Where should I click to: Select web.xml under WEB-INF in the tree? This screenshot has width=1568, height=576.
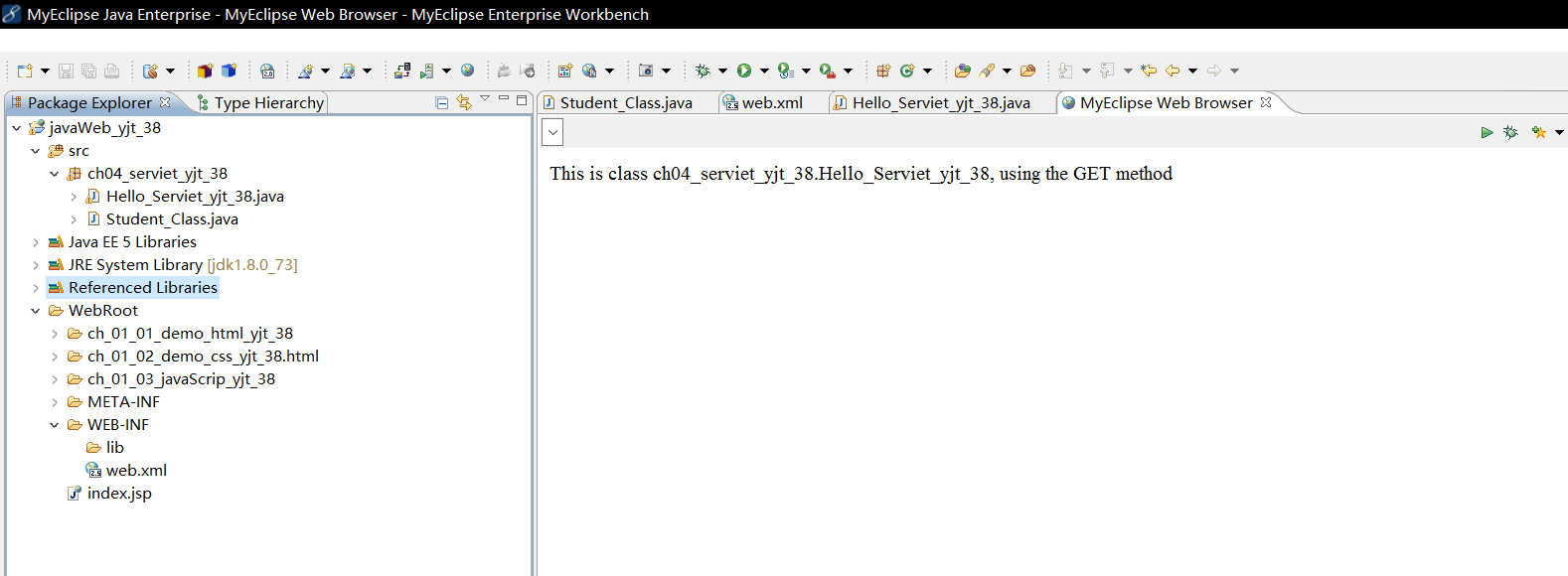pos(136,471)
